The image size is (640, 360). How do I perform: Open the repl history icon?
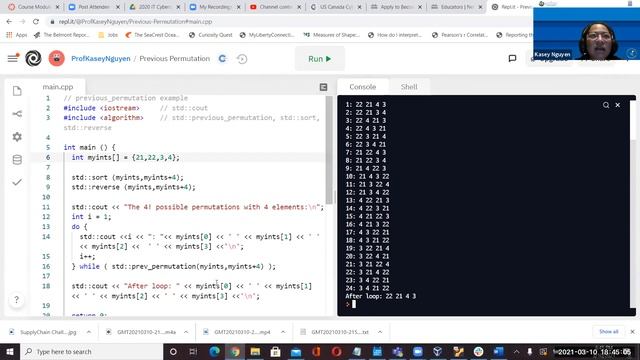tap(242, 59)
